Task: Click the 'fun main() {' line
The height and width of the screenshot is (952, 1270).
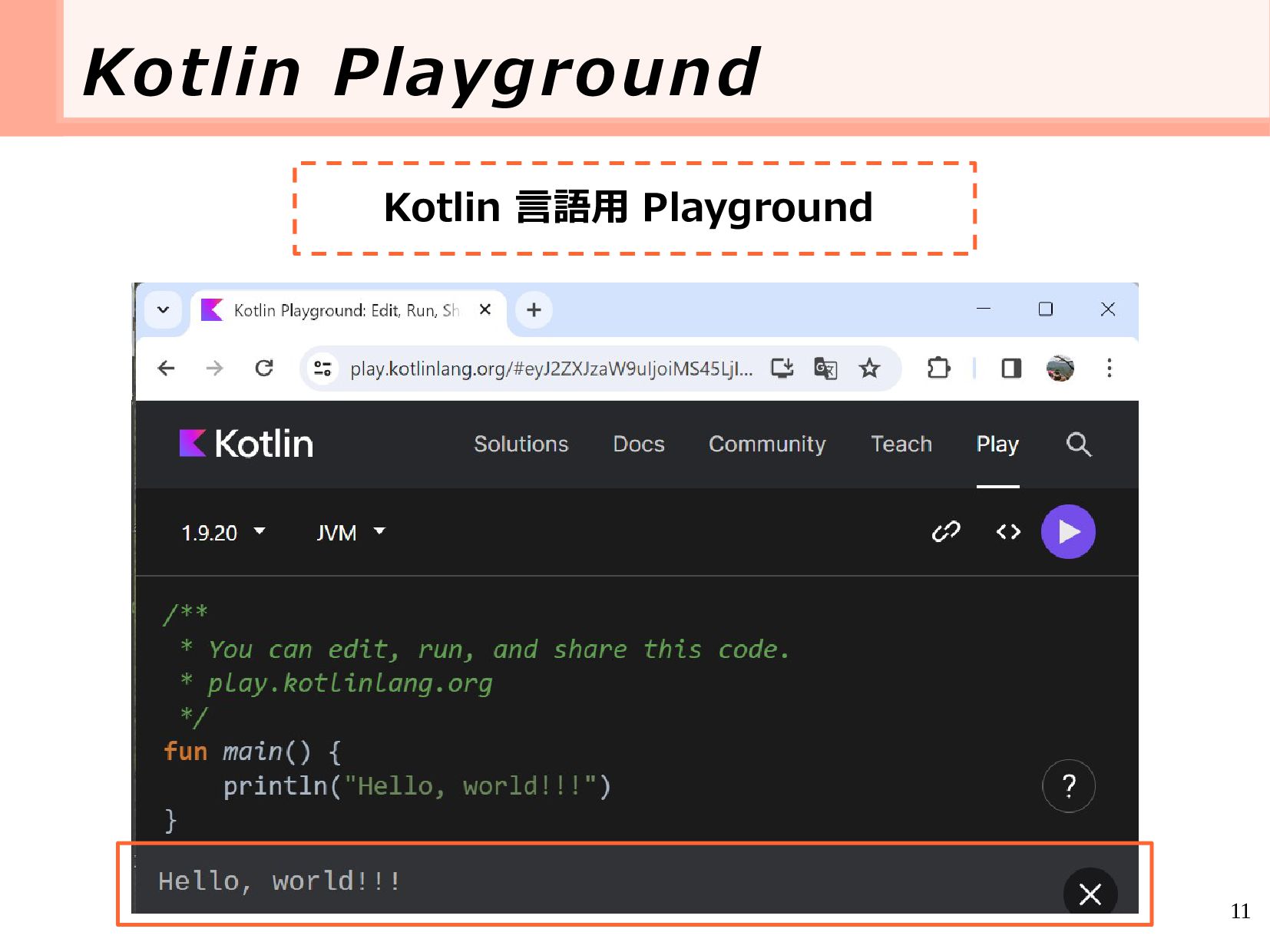Action: pos(253,752)
